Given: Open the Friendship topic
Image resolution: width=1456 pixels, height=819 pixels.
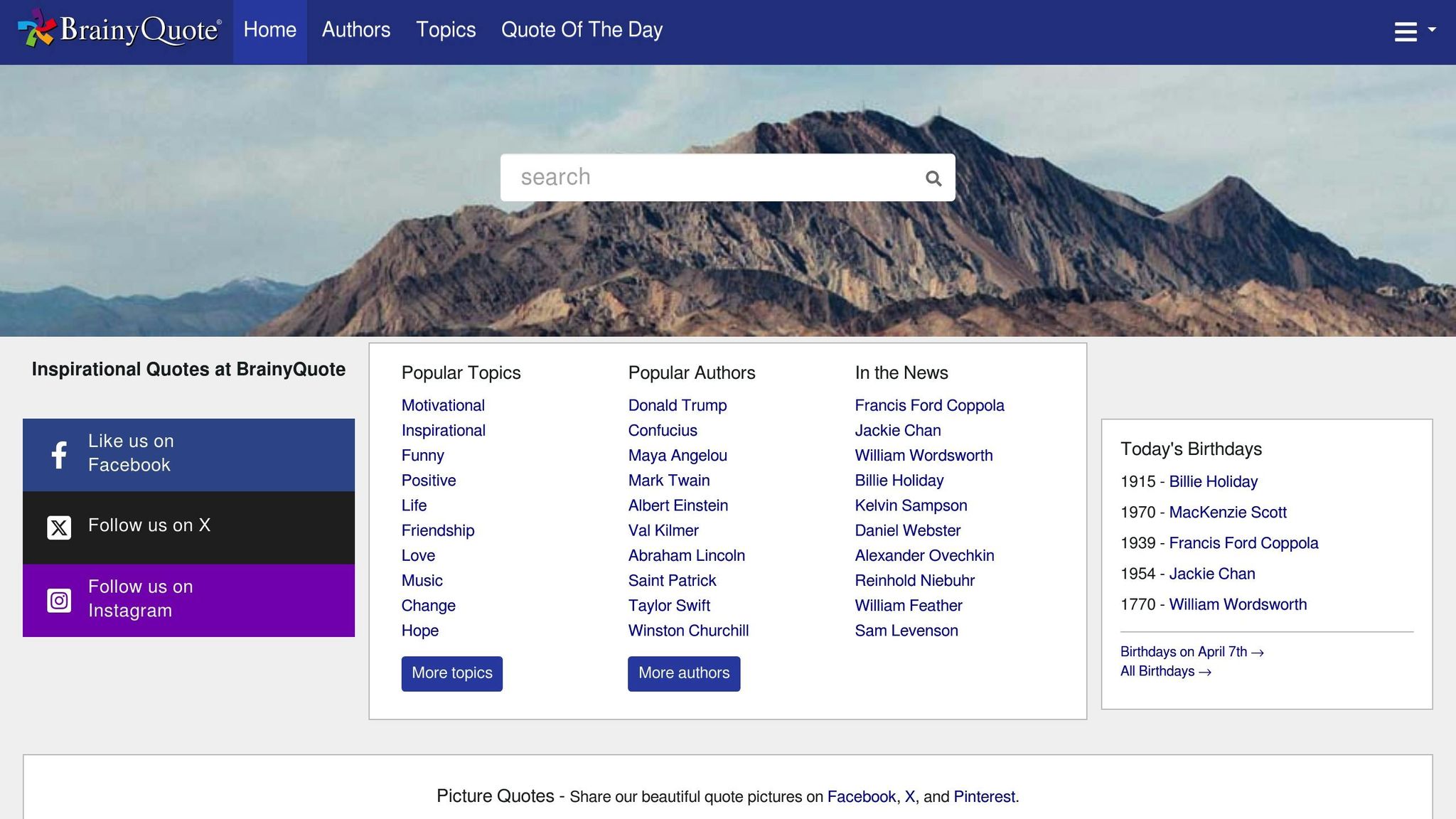Looking at the screenshot, I should click(438, 530).
